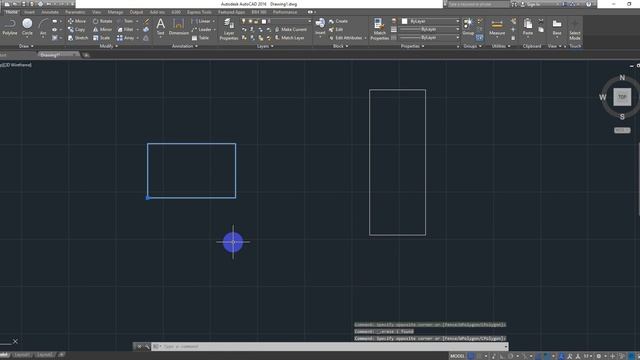The height and width of the screenshot is (360, 640).
Task: Expand the Draw panel dropdown
Action: [x=27, y=46]
